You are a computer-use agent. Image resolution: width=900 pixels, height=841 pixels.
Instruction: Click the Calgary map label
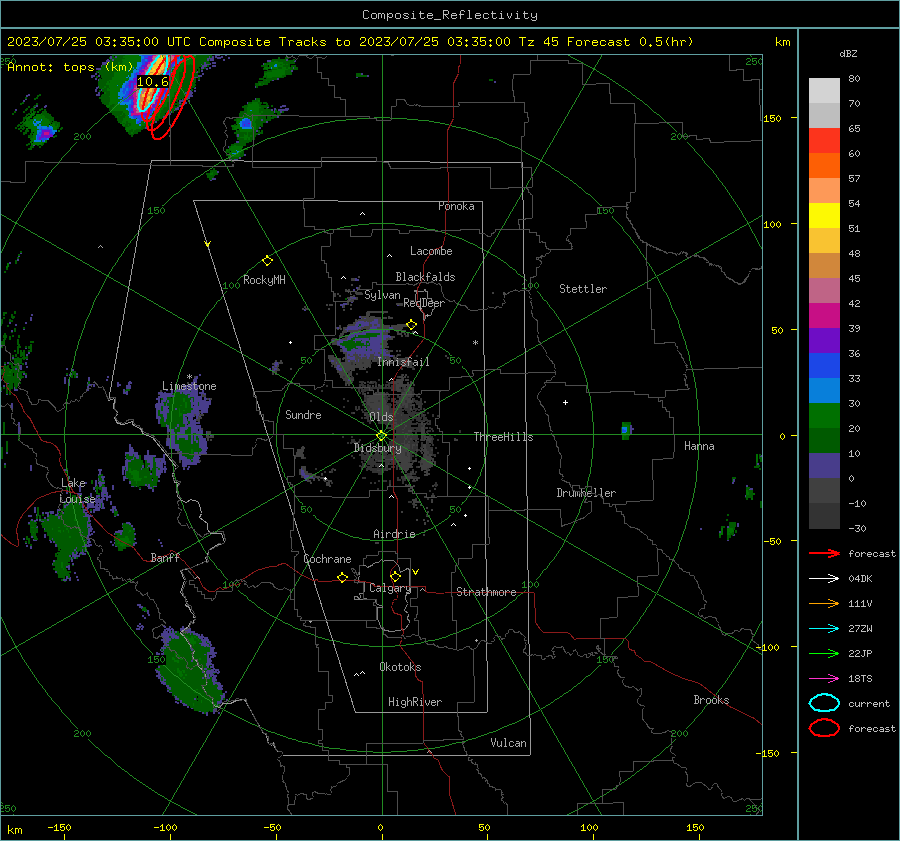(x=390, y=588)
